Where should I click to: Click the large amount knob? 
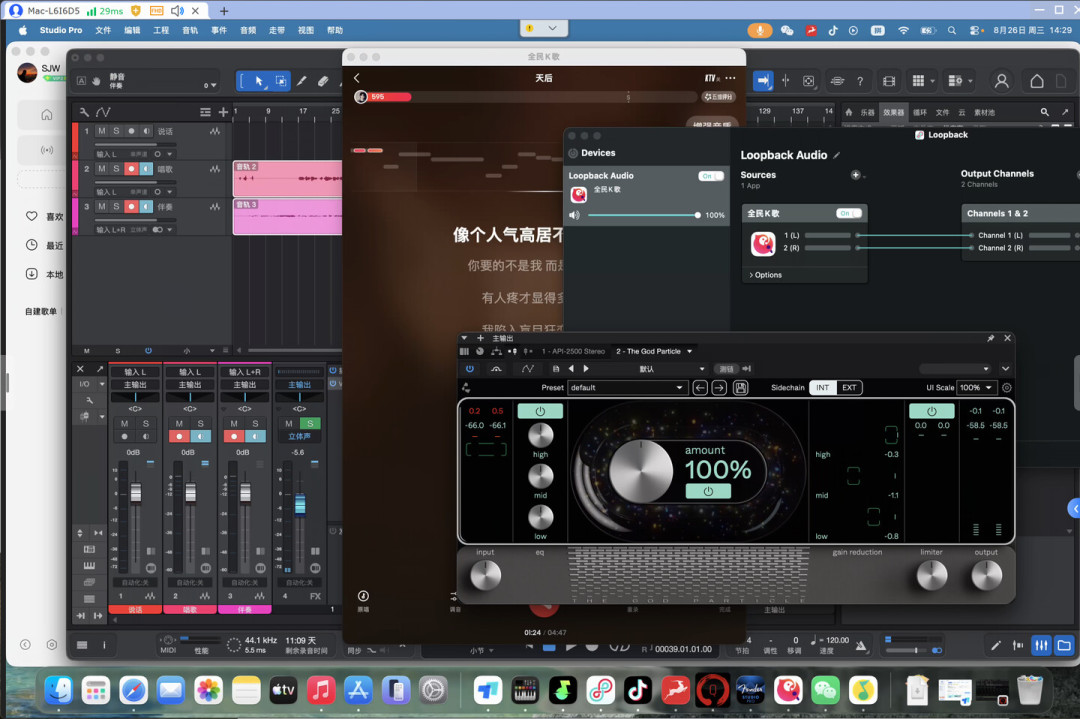point(641,472)
